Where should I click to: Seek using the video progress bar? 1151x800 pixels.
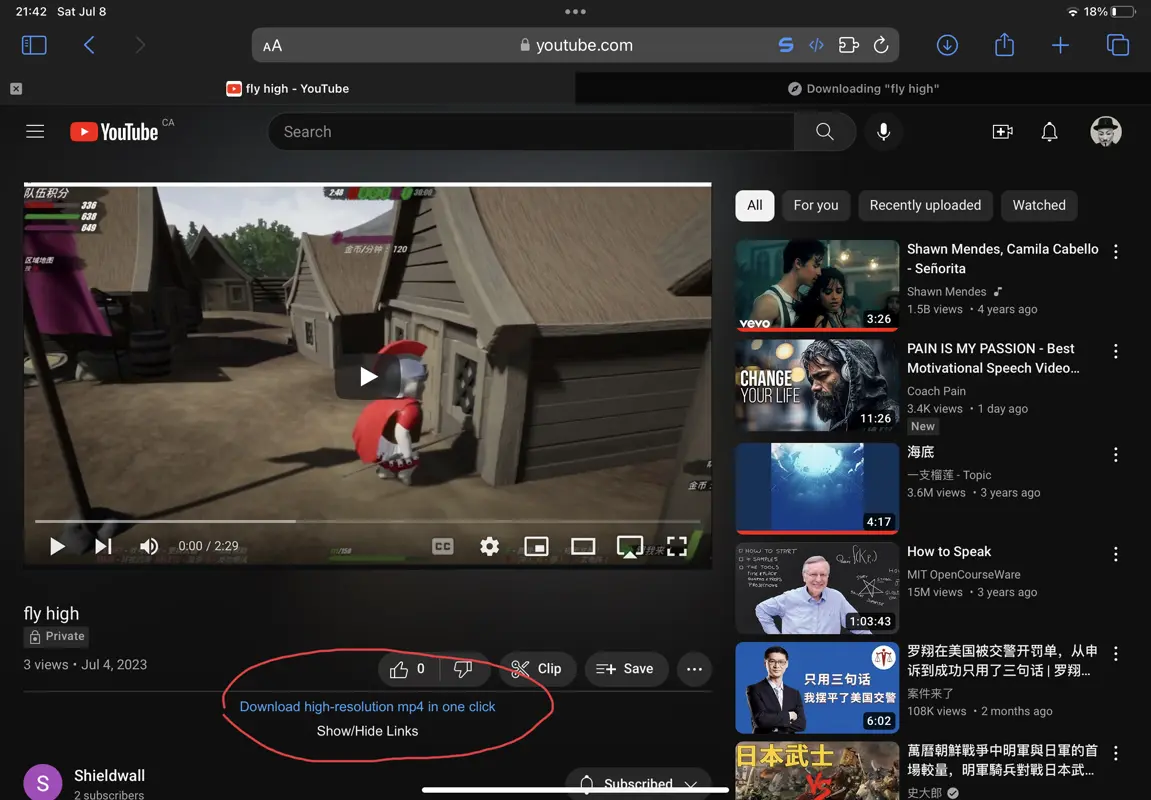367,521
